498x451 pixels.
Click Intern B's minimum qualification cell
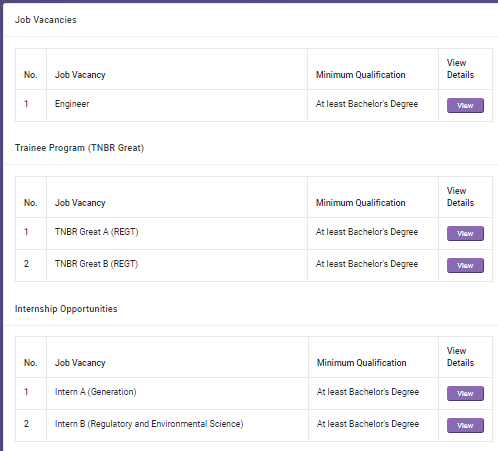click(368, 424)
